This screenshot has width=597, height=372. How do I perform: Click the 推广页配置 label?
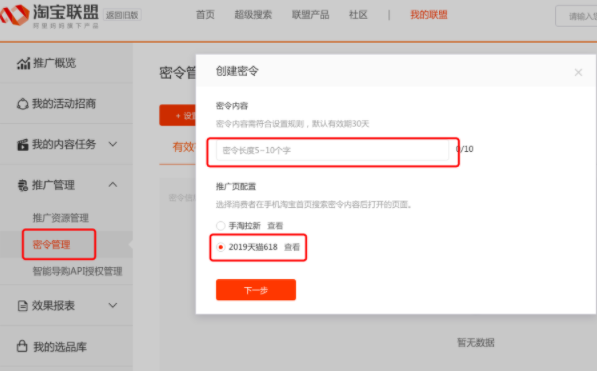(x=236, y=187)
